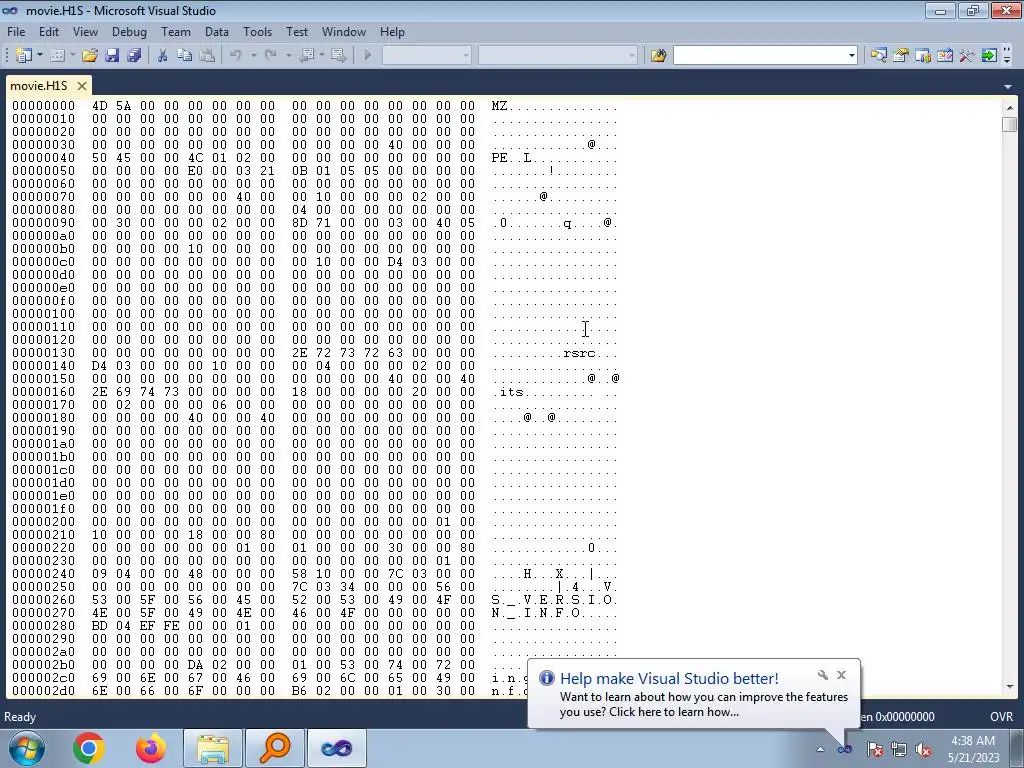Click the wrench options icon in balloon

[x=823, y=675]
